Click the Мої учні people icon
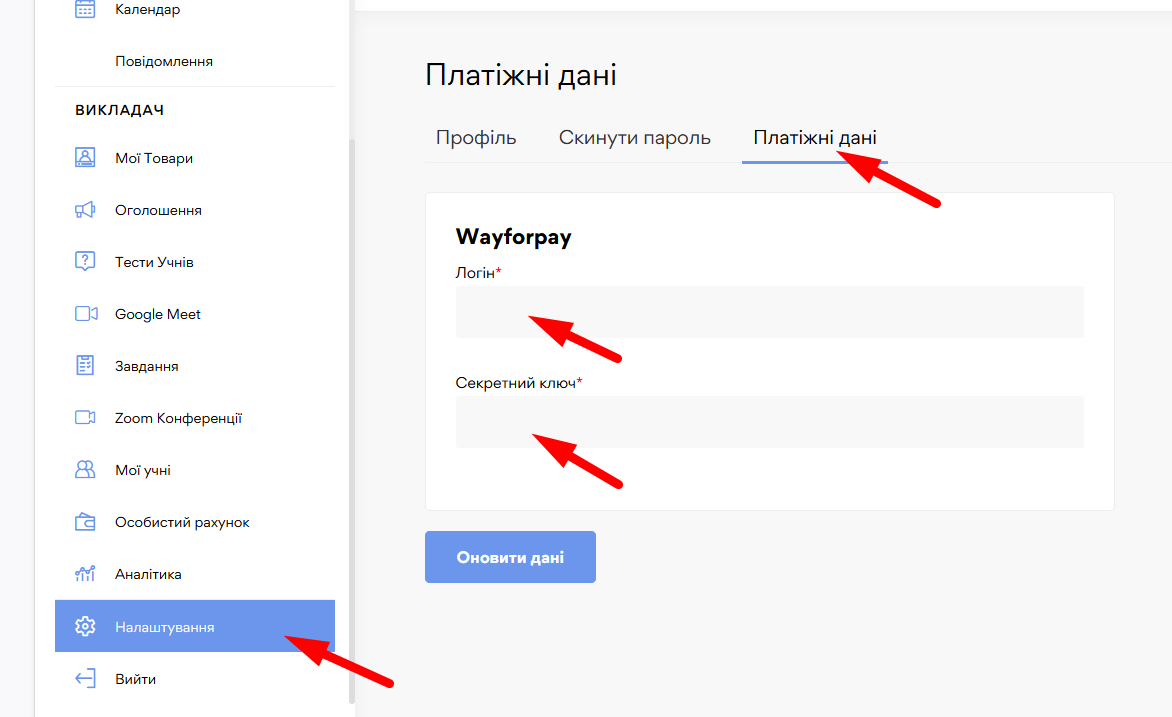The width and height of the screenshot is (1172, 717). [x=85, y=470]
